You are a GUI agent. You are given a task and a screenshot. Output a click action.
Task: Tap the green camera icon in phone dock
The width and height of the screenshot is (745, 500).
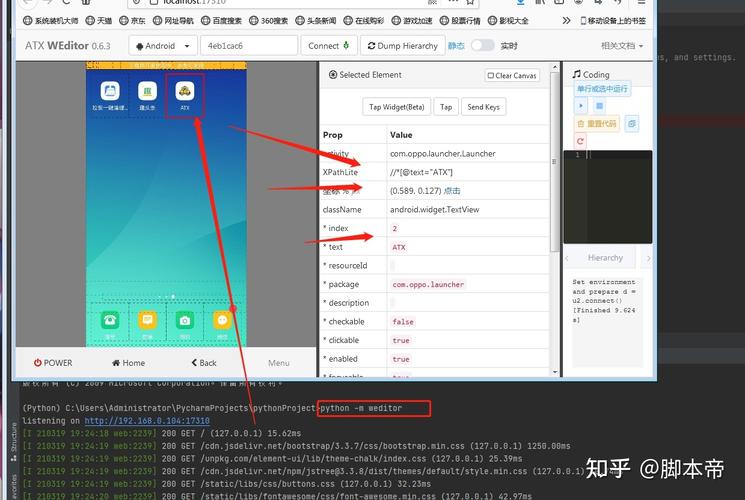point(185,320)
